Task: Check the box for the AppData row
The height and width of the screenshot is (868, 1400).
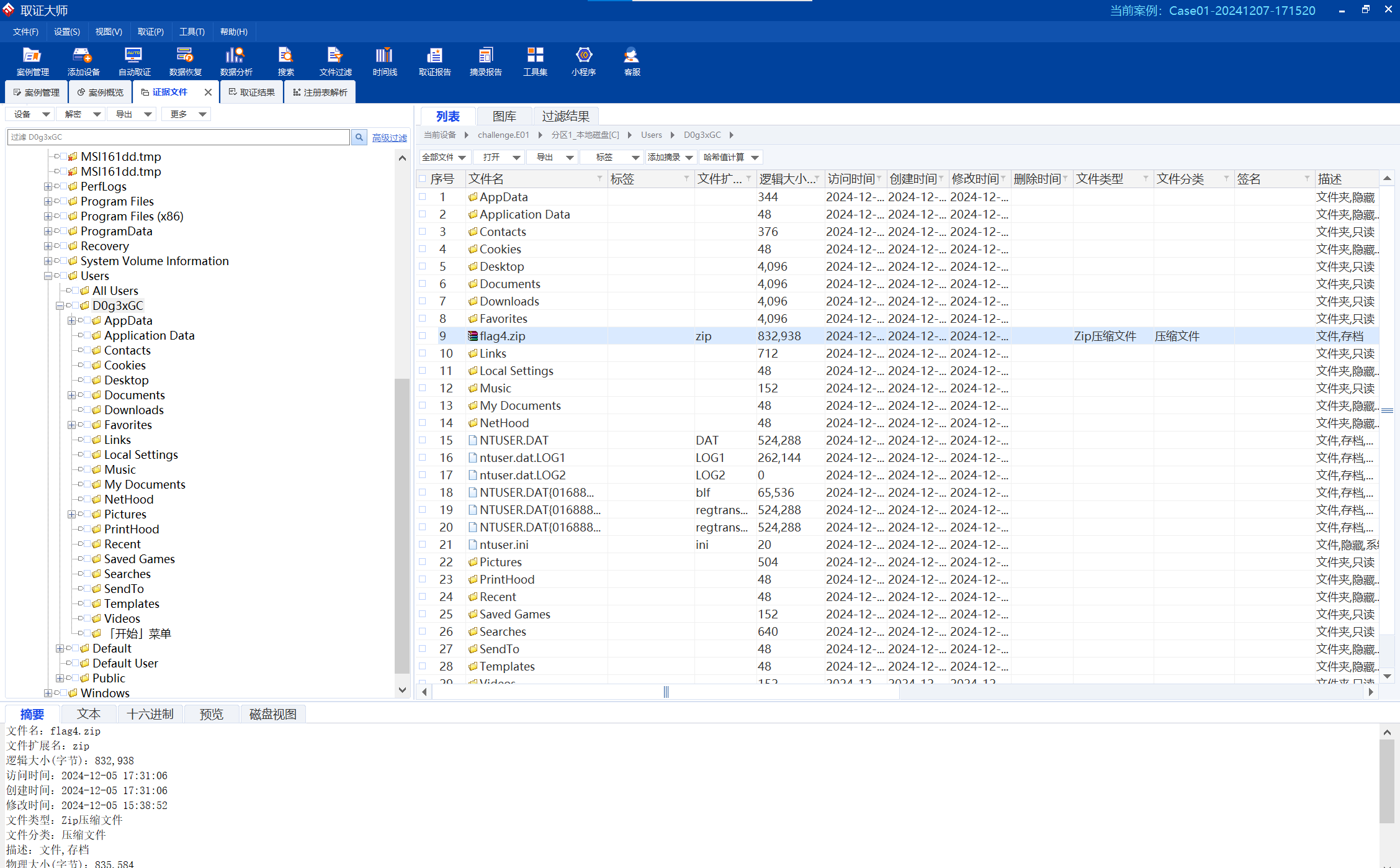Action: (423, 196)
